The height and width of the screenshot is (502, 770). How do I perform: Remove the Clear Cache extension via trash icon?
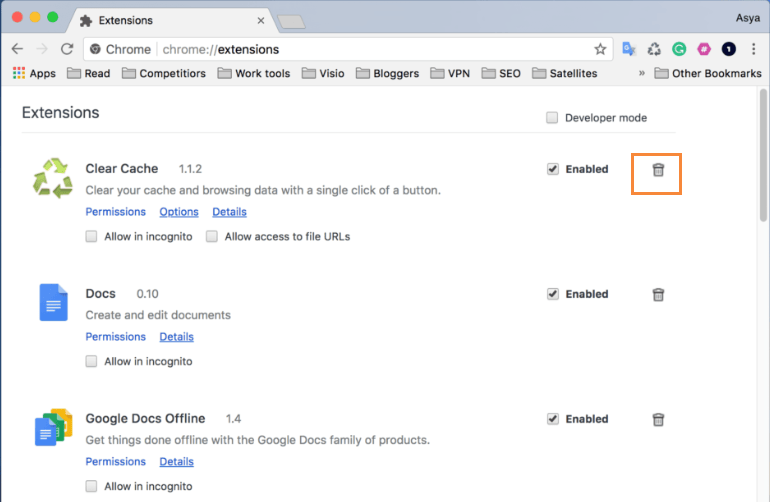click(658, 169)
